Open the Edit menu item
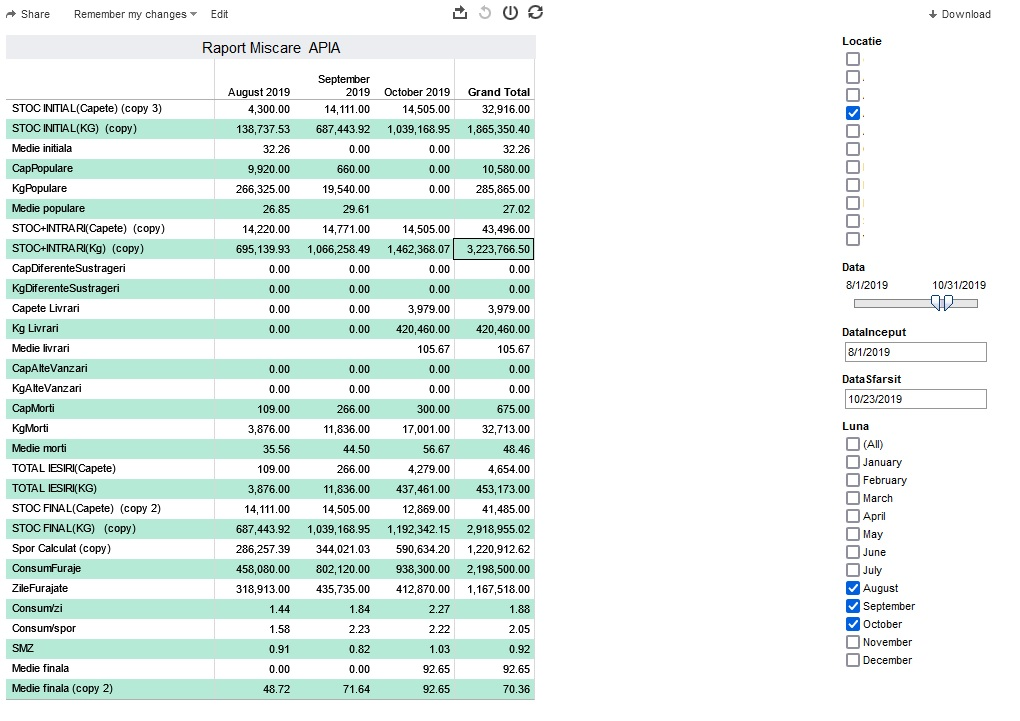Screen dimensions: 1020x721 (x=219, y=14)
